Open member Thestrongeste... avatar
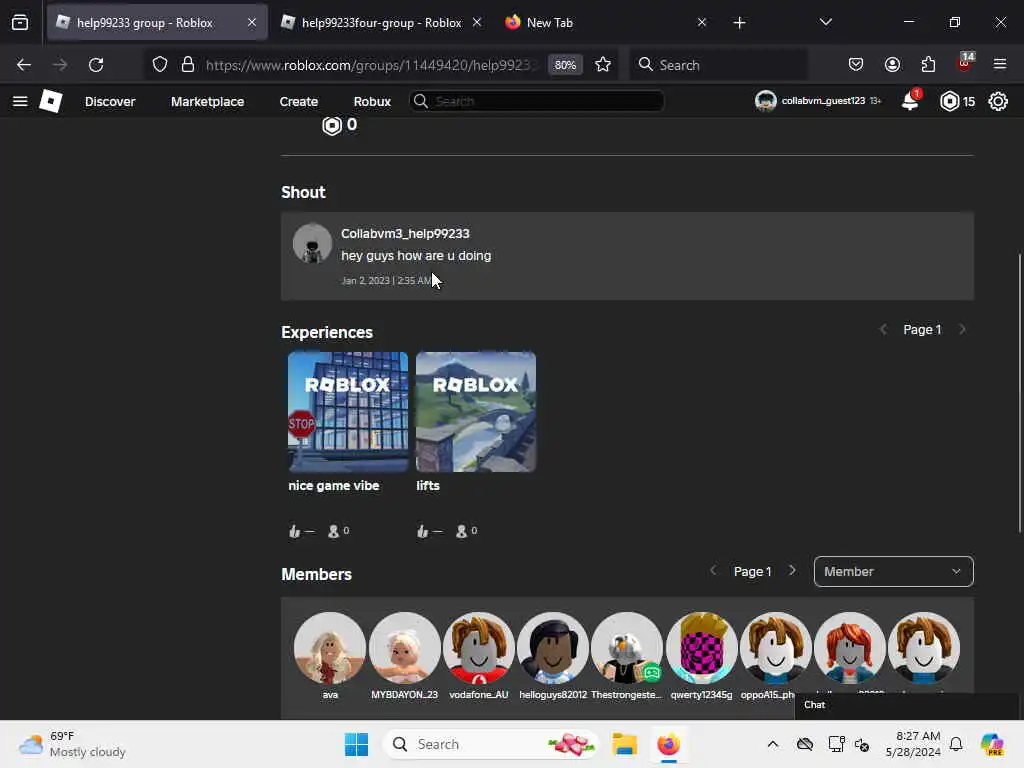This screenshot has height=768, width=1024. [627, 647]
